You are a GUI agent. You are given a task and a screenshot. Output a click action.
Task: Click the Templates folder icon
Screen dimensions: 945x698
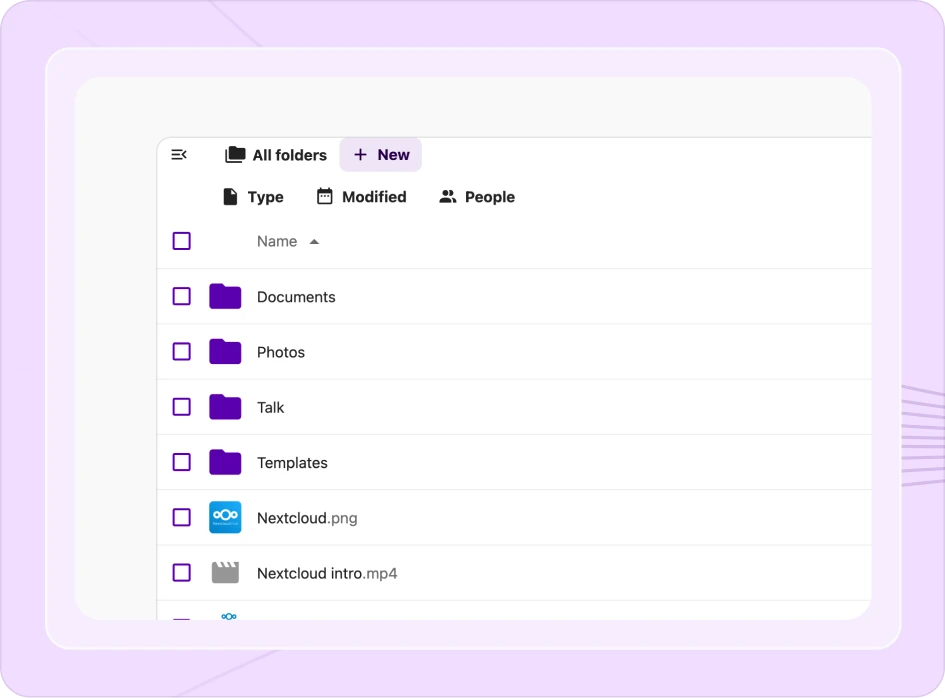click(225, 462)
